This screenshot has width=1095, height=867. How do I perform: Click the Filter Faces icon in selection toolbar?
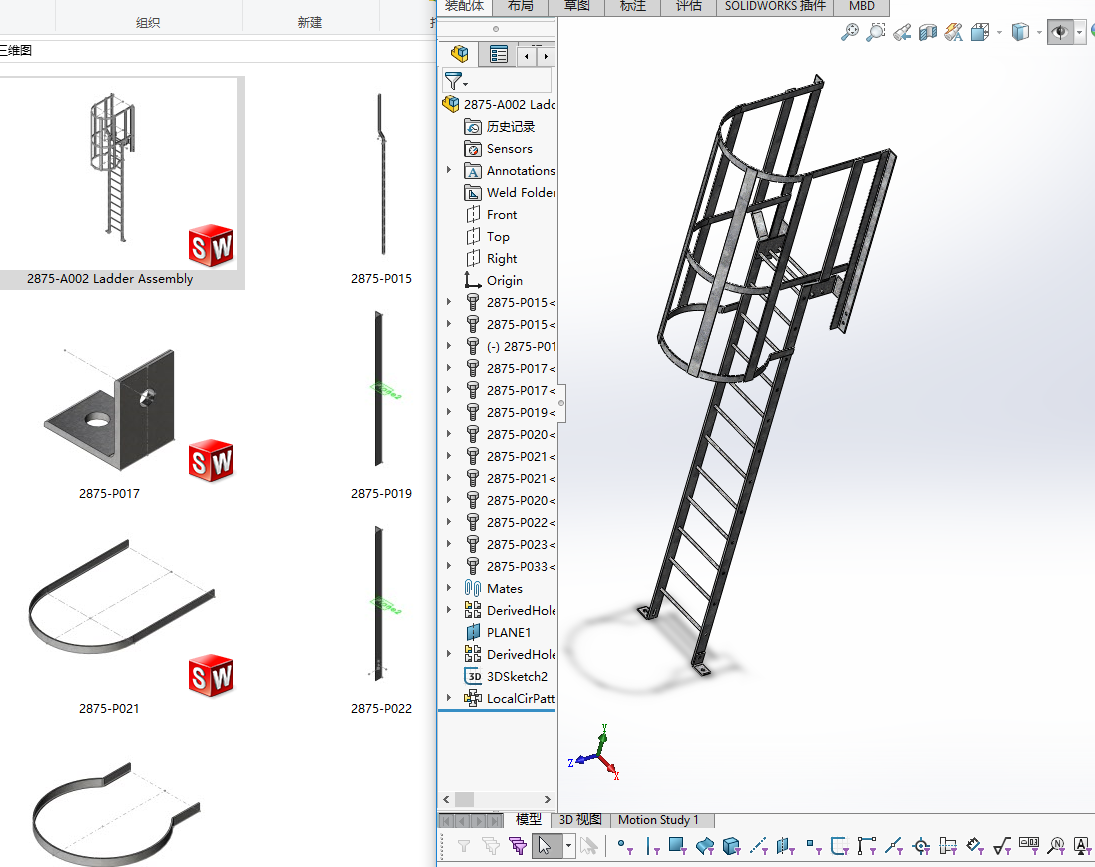(676, 846)
